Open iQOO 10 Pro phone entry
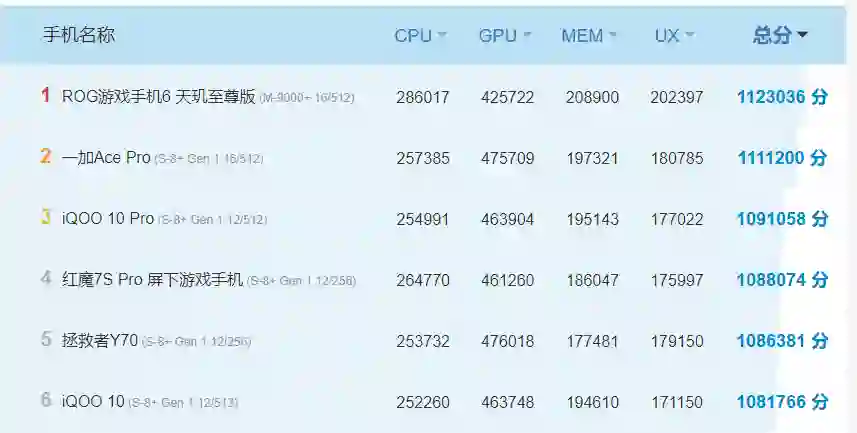Screen dimensions: 857x433 (108, 219)
